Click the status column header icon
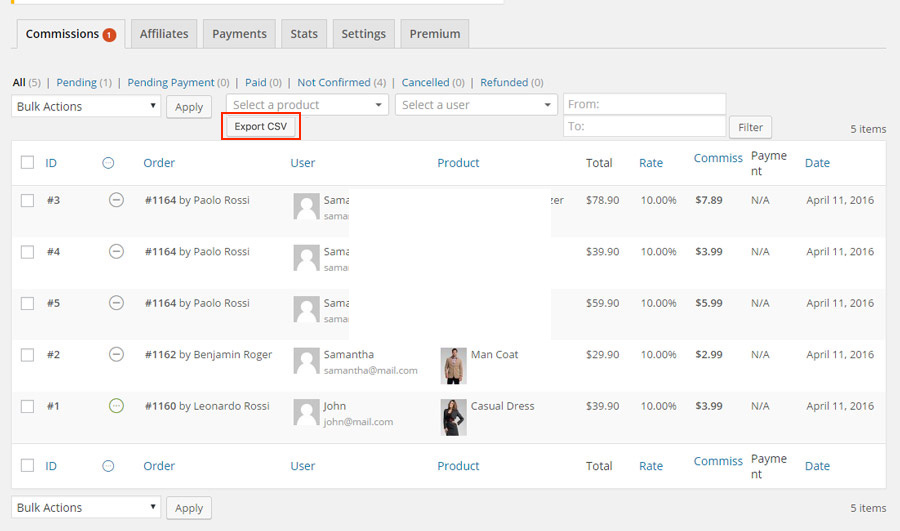The height and width of the screenshot is (531, 900). point(108,163)
